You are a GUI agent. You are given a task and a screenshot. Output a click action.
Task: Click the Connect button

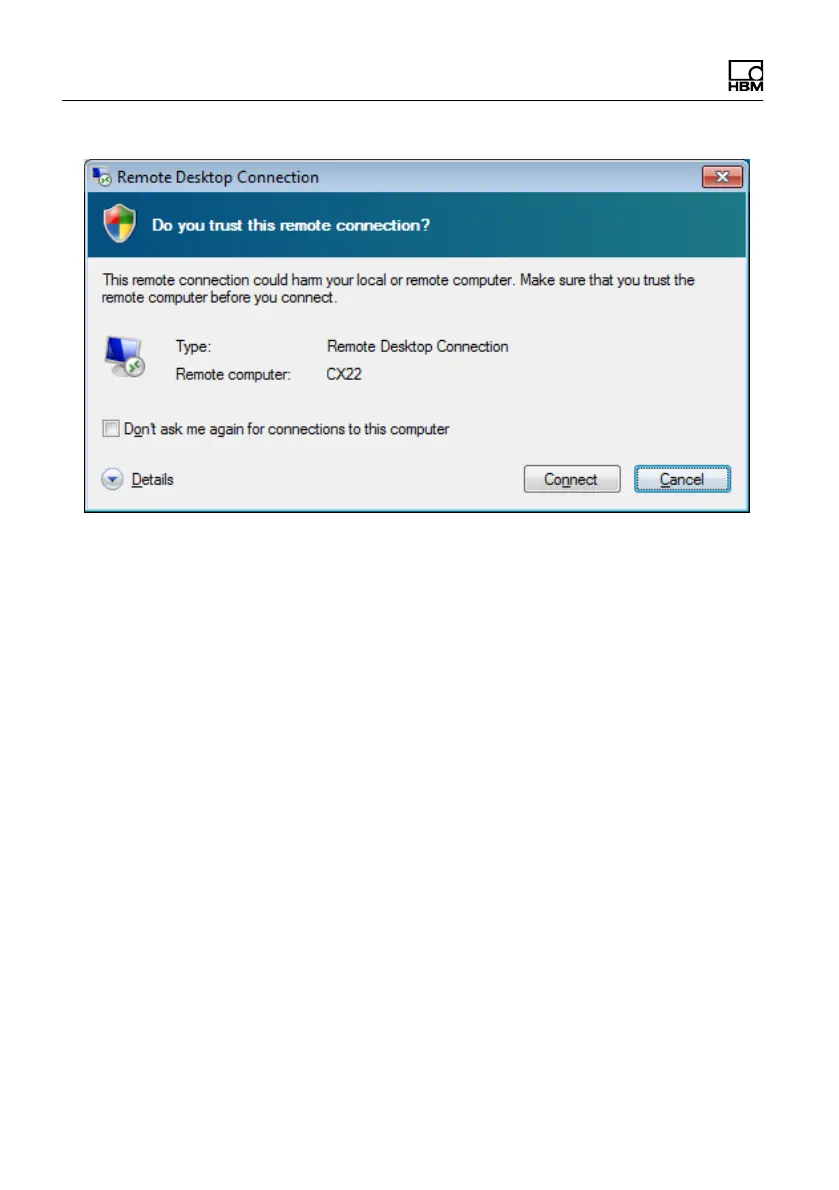[x=572, y=480]
